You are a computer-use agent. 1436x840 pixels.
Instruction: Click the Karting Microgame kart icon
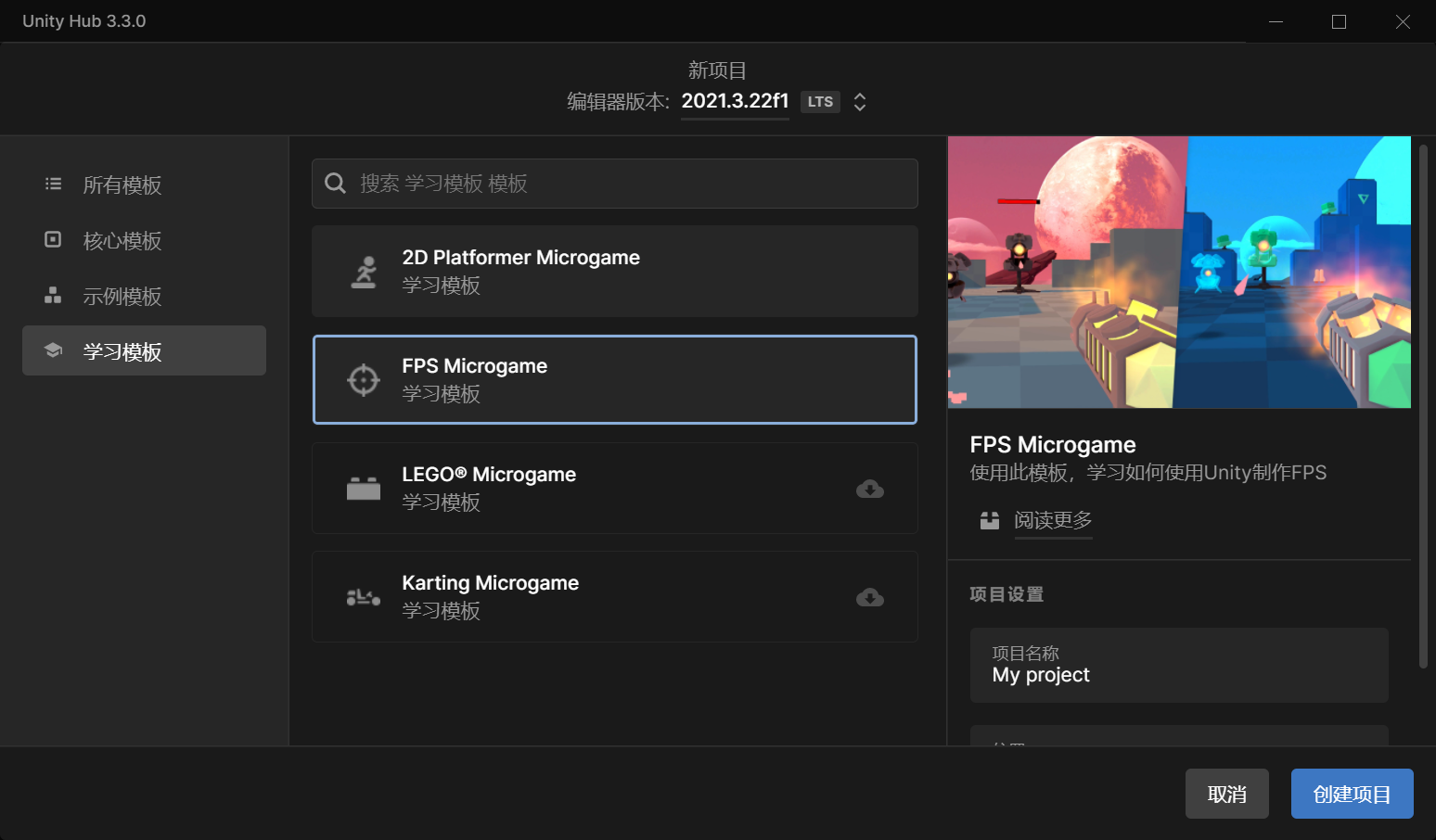click(364, 597)
